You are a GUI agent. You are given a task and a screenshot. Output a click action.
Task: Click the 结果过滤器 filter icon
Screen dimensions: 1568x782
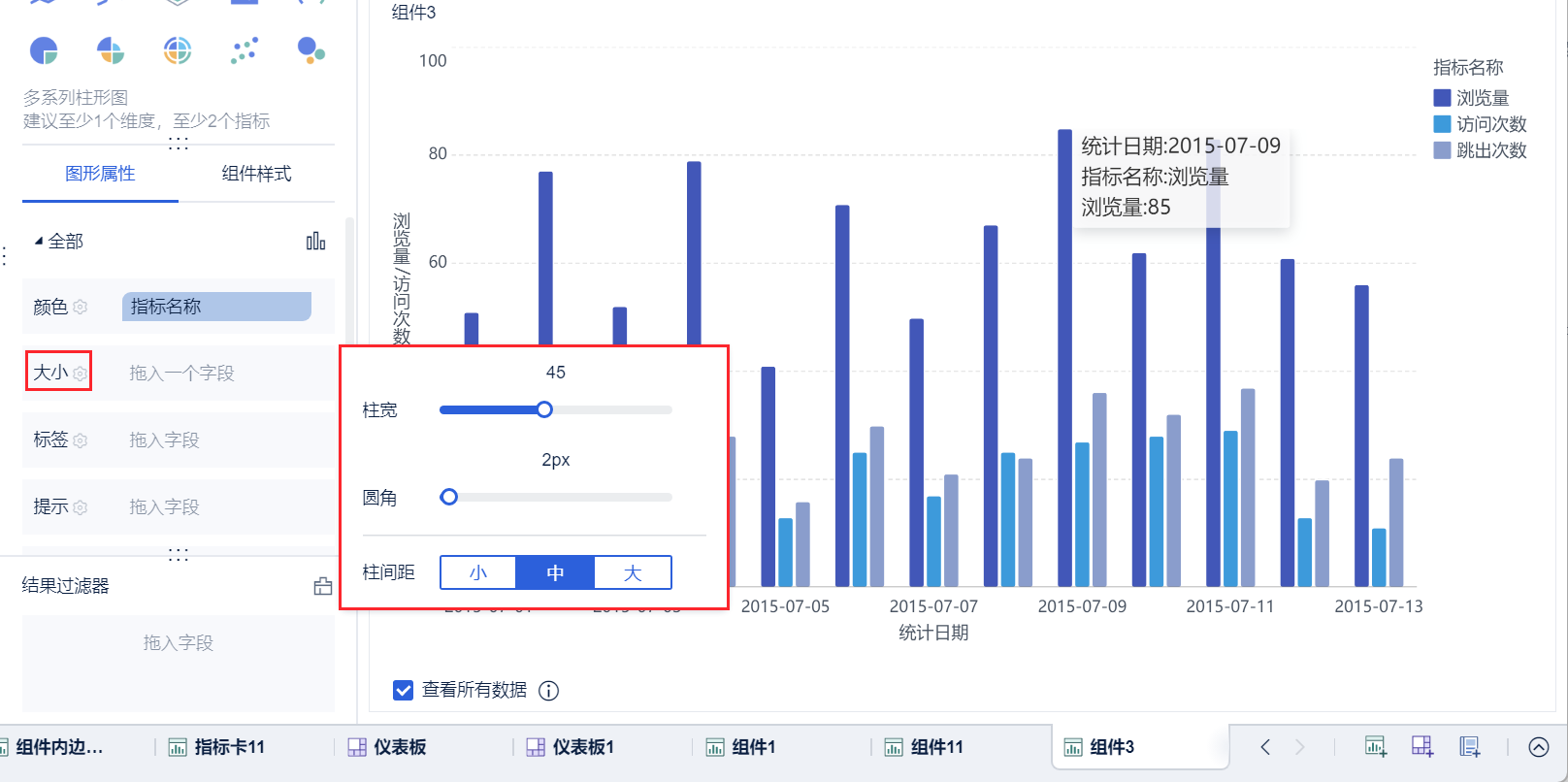323,586
